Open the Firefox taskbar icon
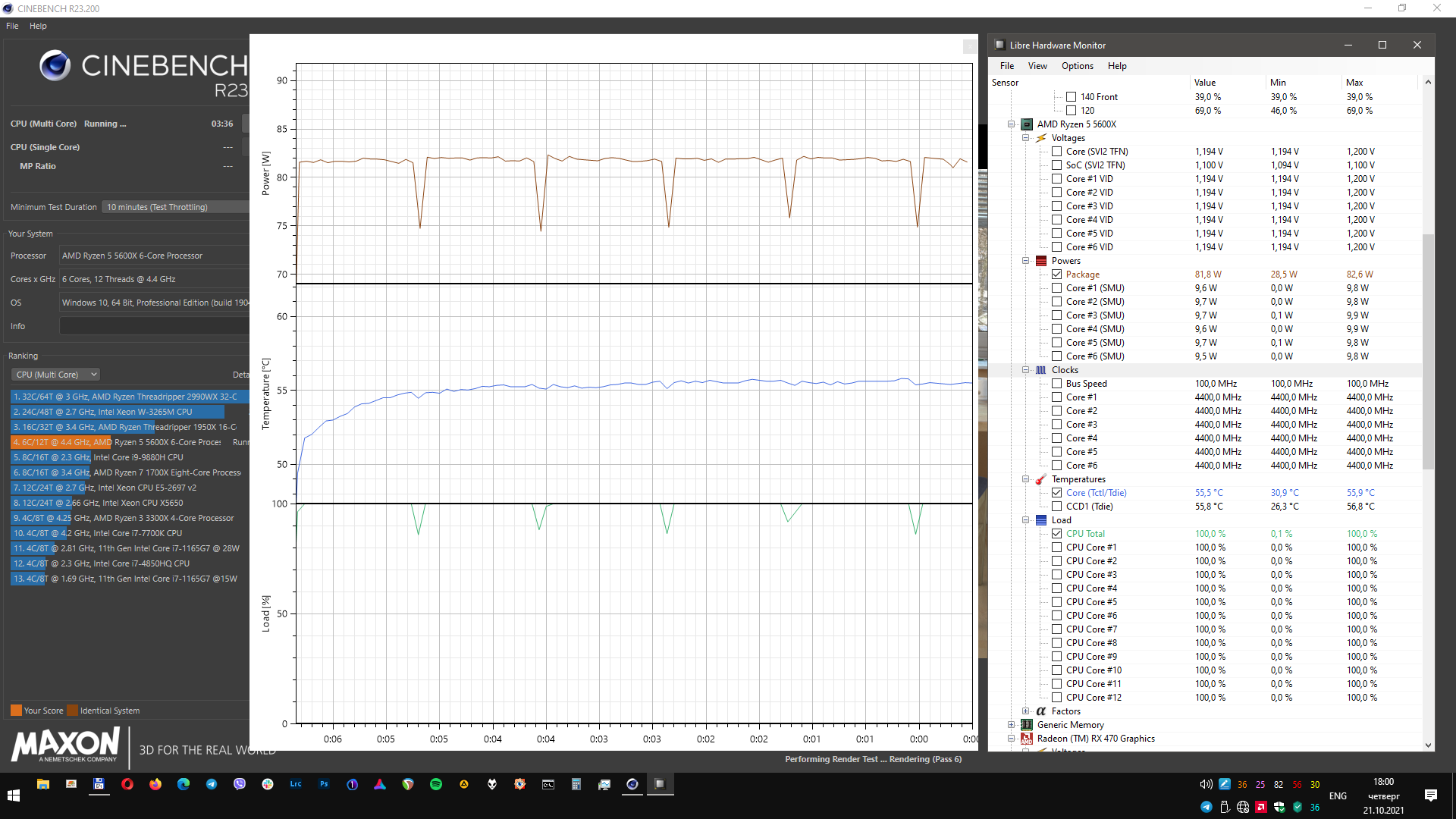1456x819 pixels. tap(155, 785)
